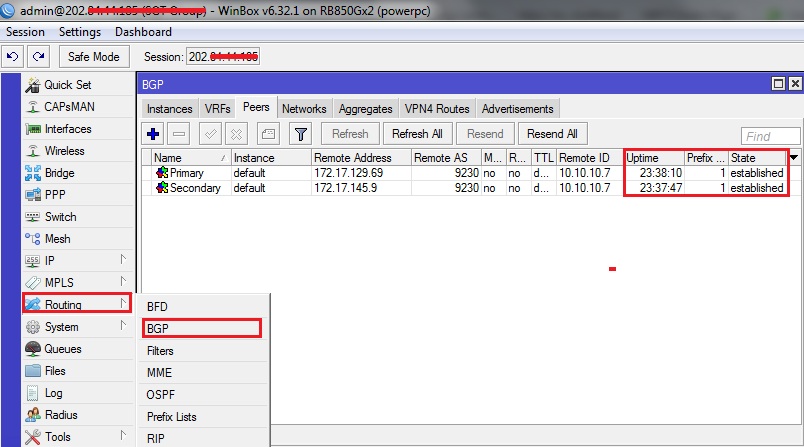Open Queues from sidebar
804x447 pixels.
pyautogui.click(x=78, y=349)
